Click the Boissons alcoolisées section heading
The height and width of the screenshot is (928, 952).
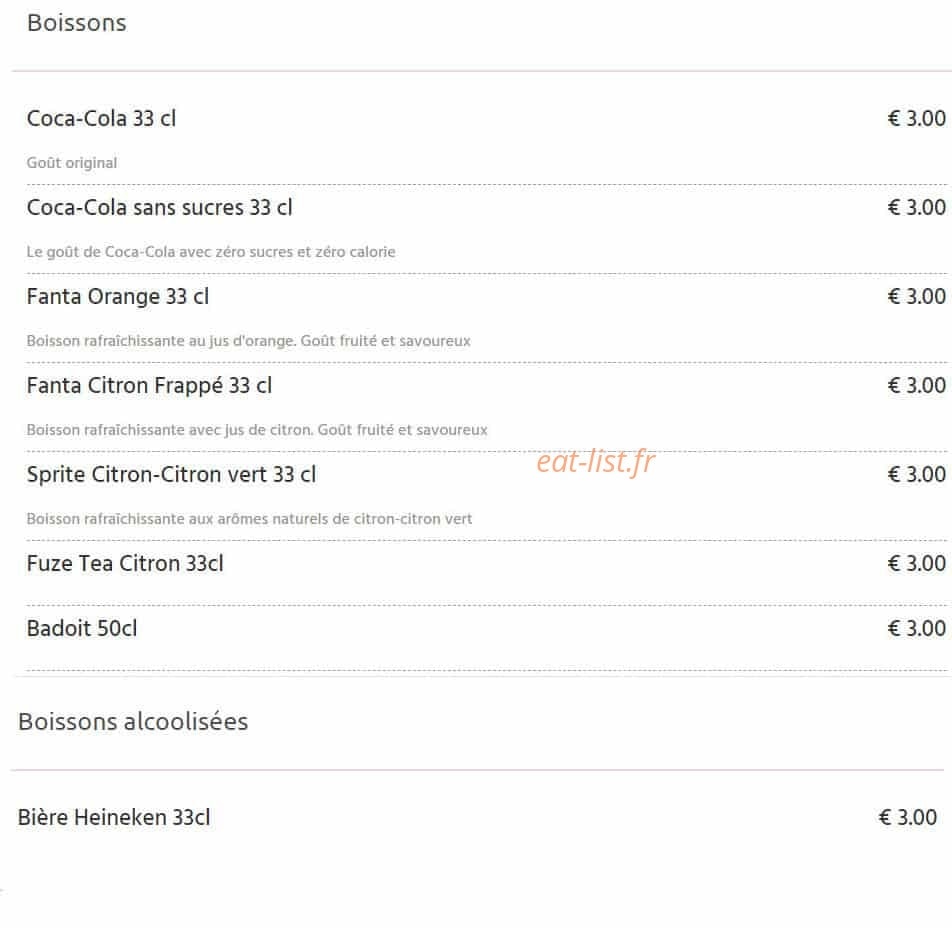pos(133,722)
